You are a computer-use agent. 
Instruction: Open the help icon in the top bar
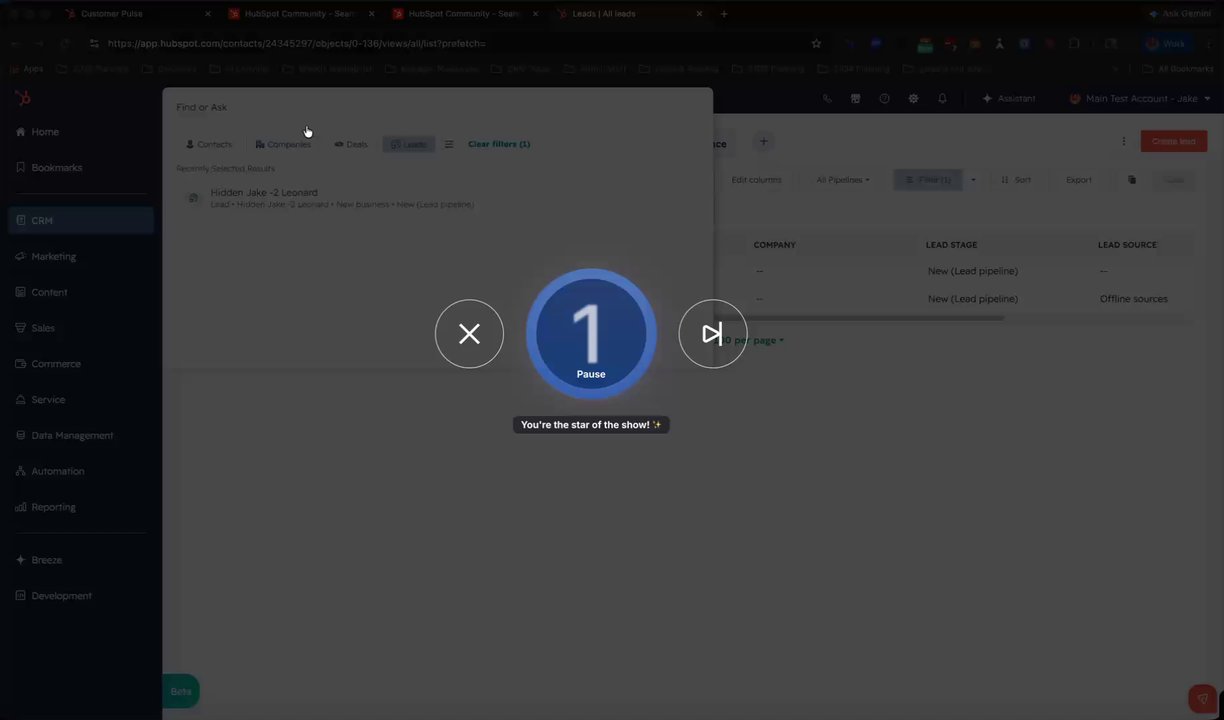click(884, 99)
